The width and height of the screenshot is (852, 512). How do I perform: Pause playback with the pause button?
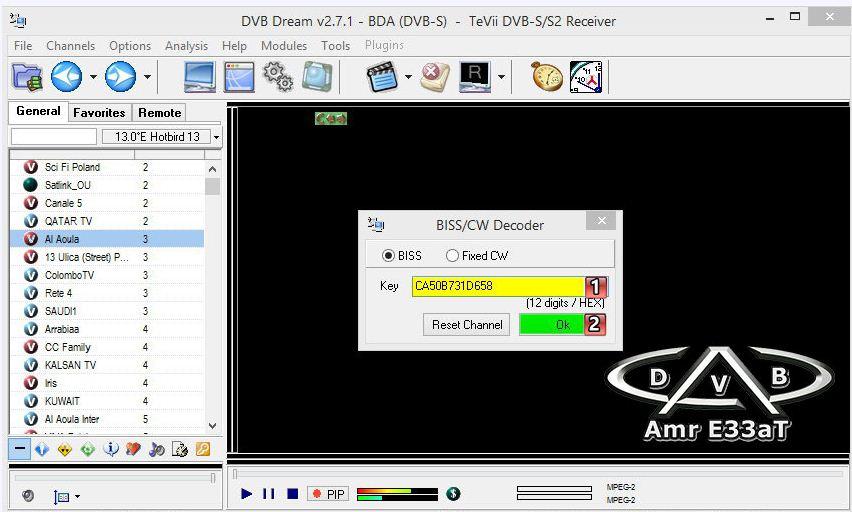(268, 494)
